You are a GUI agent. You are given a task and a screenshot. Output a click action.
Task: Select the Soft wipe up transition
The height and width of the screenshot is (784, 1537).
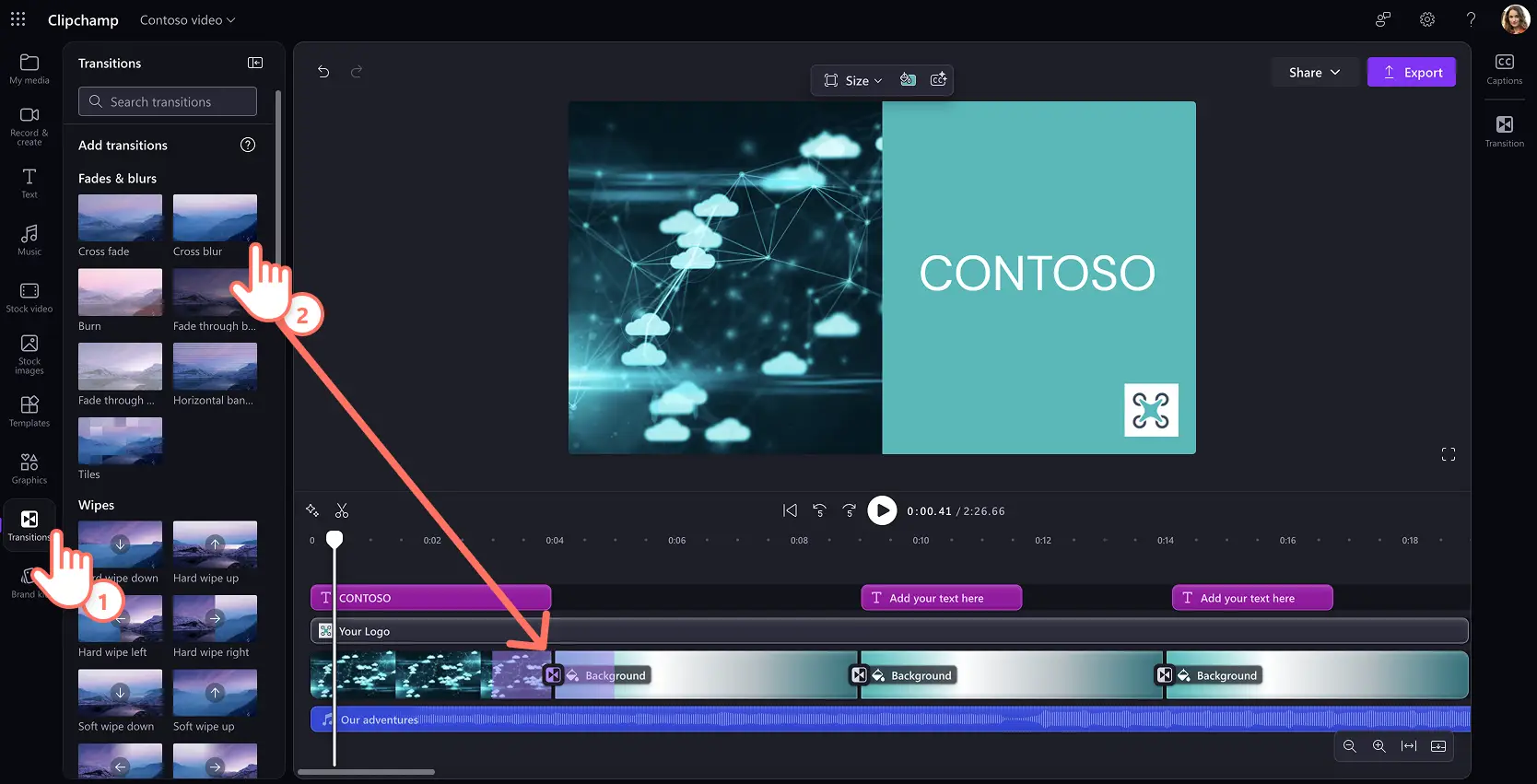click(215, 693)
